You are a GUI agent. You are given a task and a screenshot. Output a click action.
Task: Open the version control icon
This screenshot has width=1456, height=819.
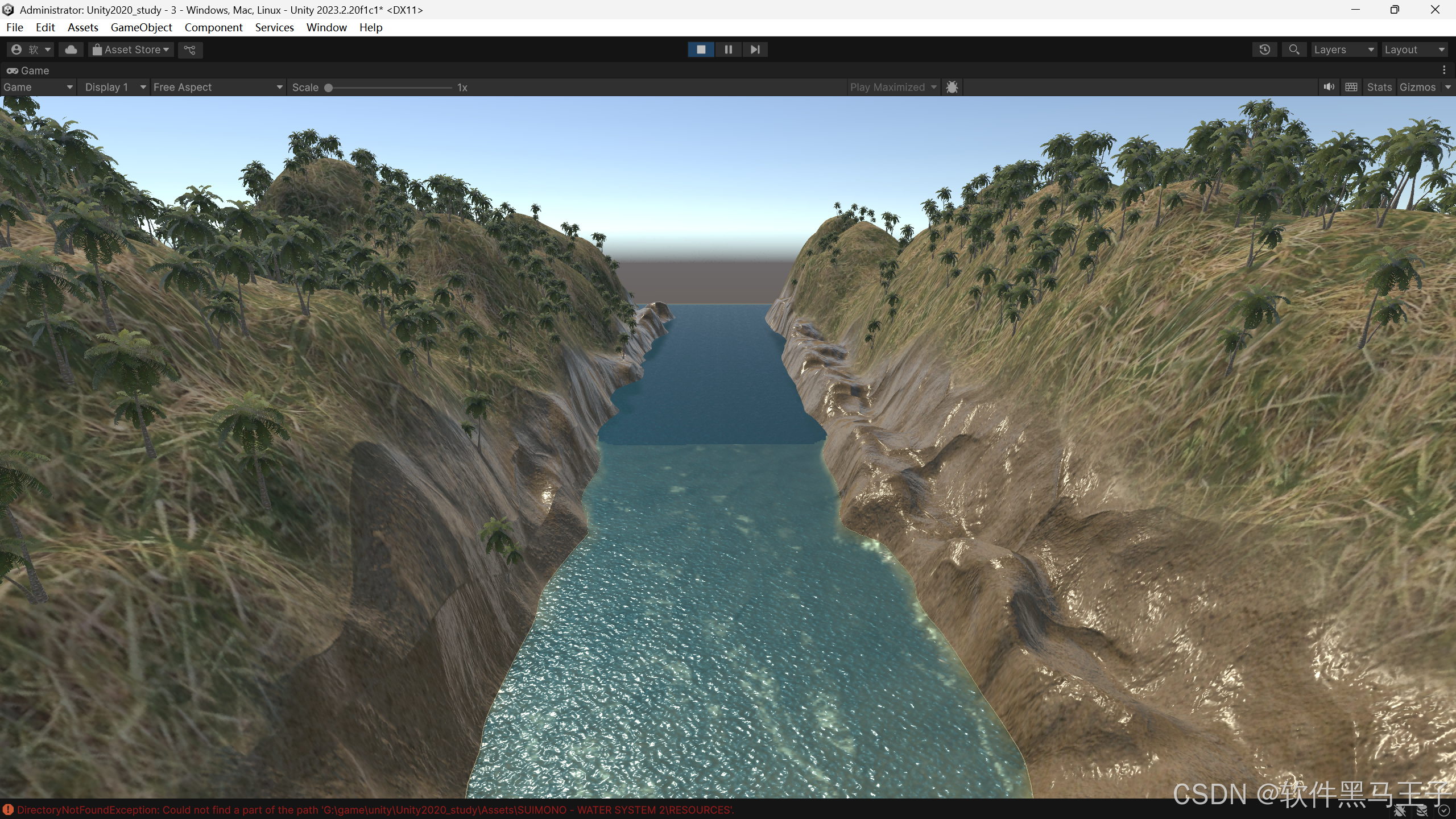[190, 49]
